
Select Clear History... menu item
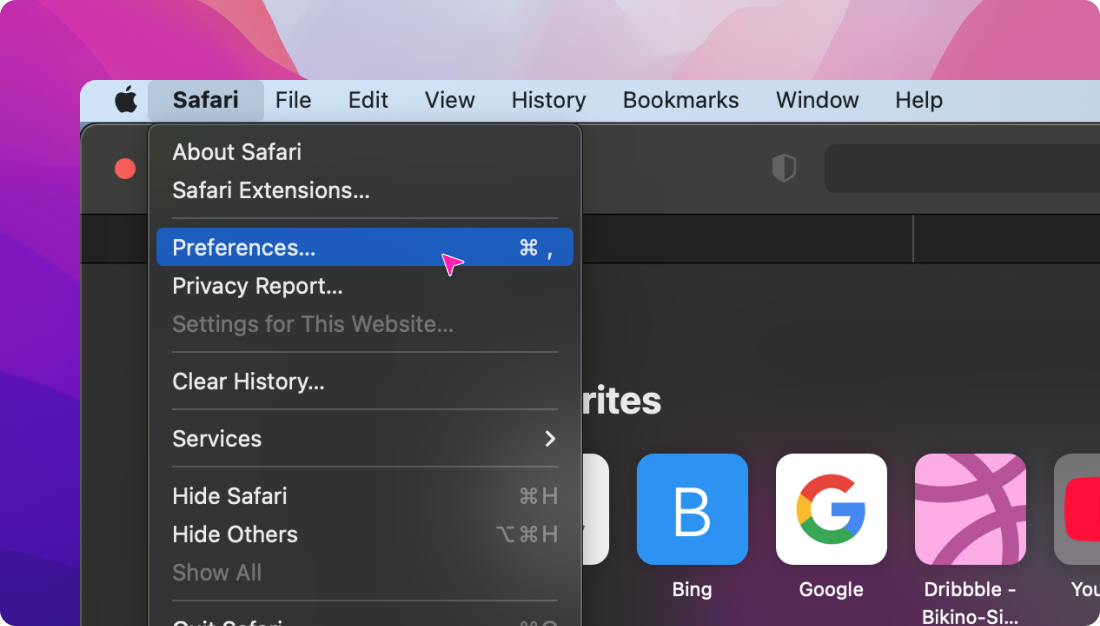pyautogui.click(x=248, y=382)
